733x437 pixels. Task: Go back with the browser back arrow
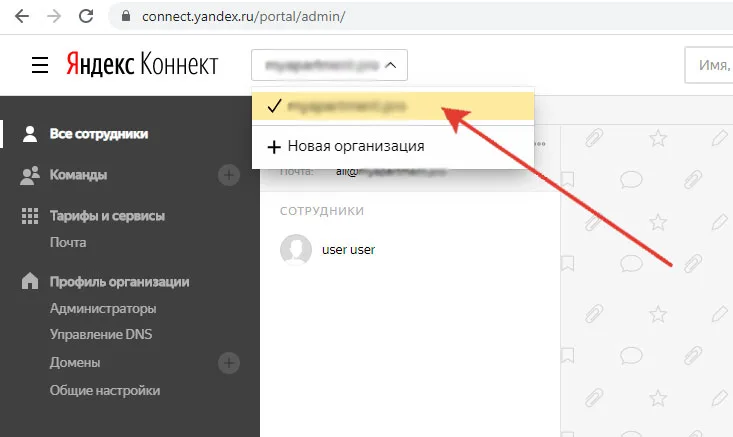pyautogui.click(x=22, y=16)
